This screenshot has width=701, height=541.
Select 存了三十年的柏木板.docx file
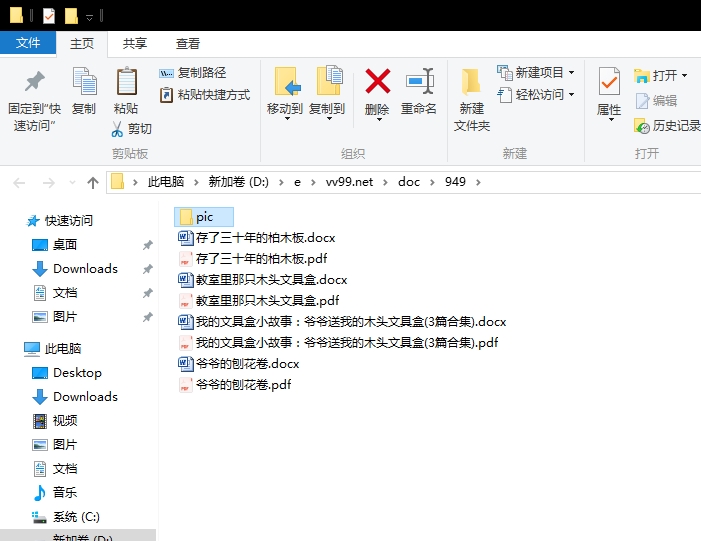257,238
